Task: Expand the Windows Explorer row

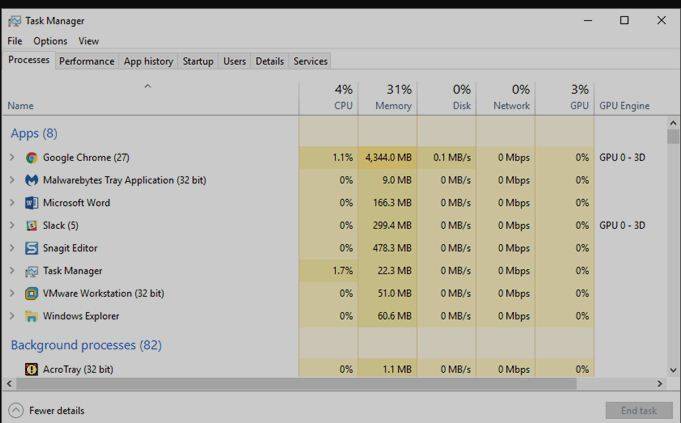Action: 12,316
